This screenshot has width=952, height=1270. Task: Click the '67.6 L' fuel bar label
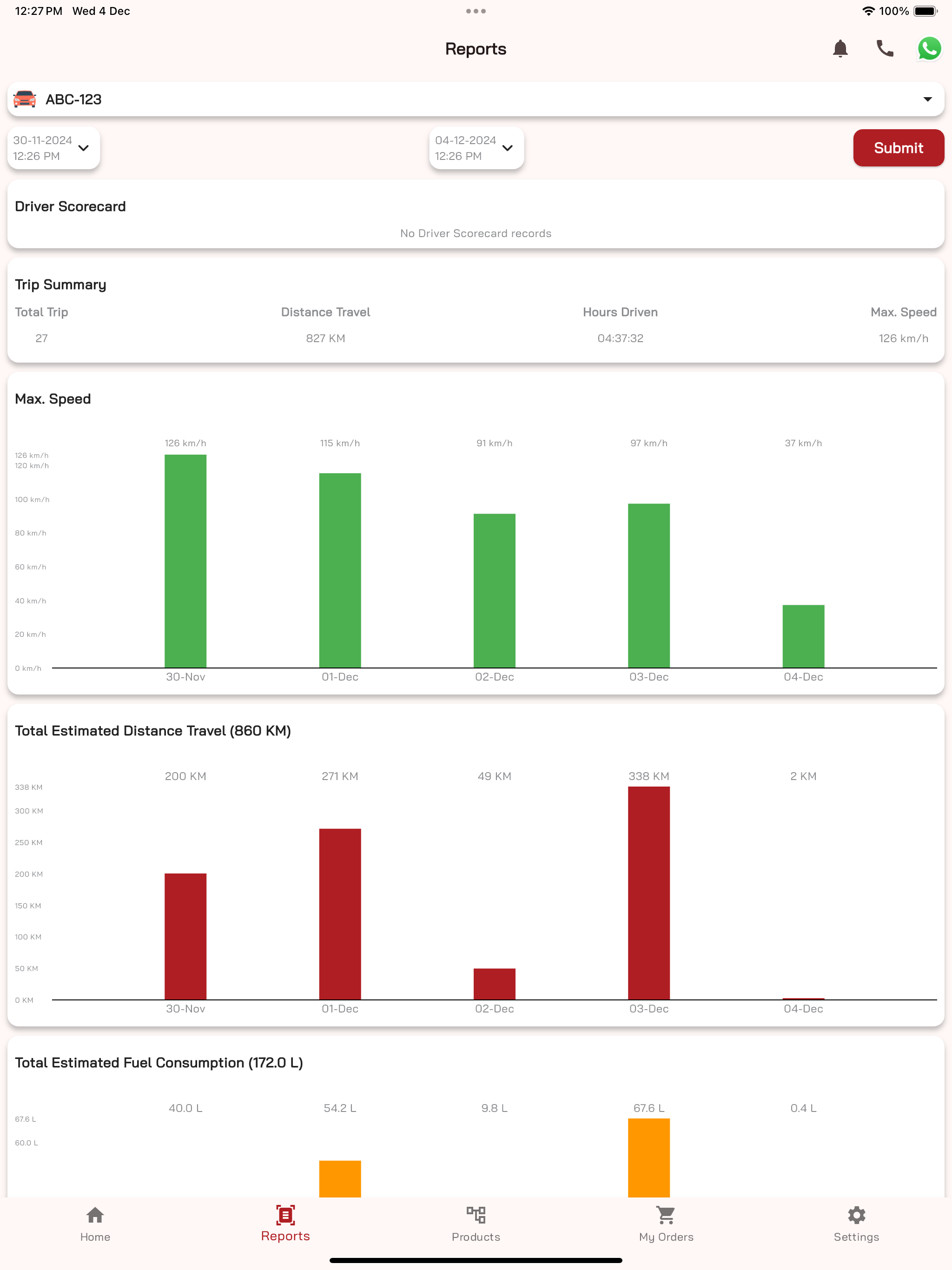point(649,1108)
